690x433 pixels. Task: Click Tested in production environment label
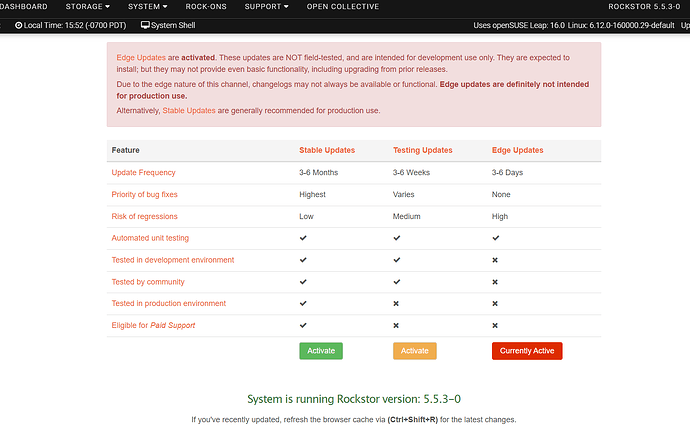[169, 304]
